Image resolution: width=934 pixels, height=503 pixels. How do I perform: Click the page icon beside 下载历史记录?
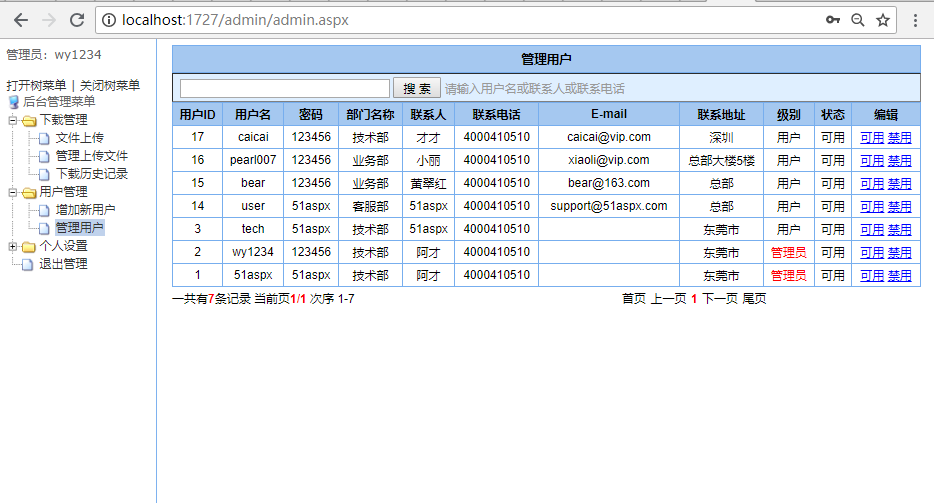pos(44,174)
